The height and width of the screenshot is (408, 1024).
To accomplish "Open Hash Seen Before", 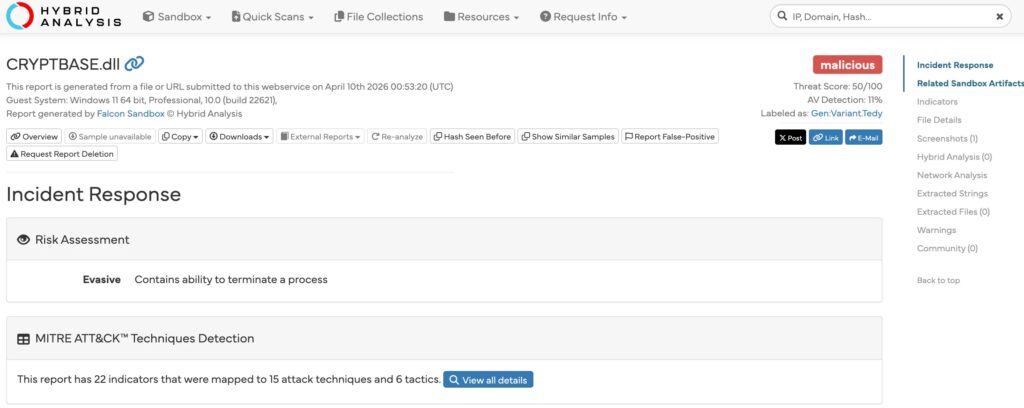I will [x=472, y=136].
